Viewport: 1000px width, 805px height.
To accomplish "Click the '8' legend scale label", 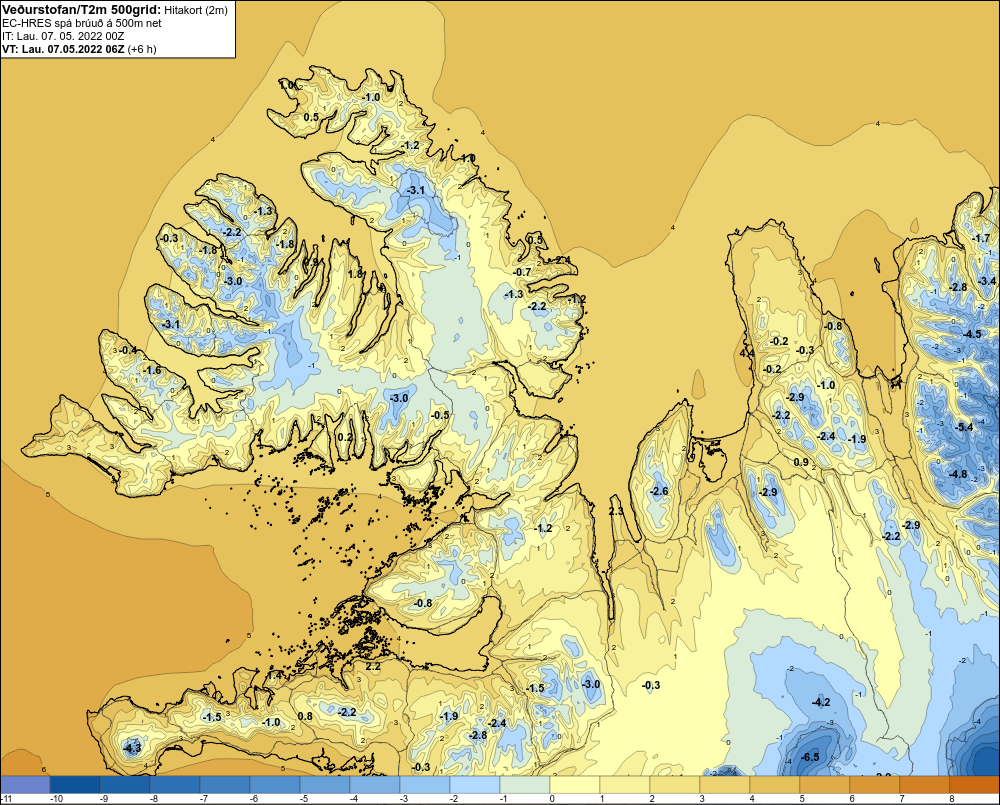I will pyautogui.click(x=952, y=799).
